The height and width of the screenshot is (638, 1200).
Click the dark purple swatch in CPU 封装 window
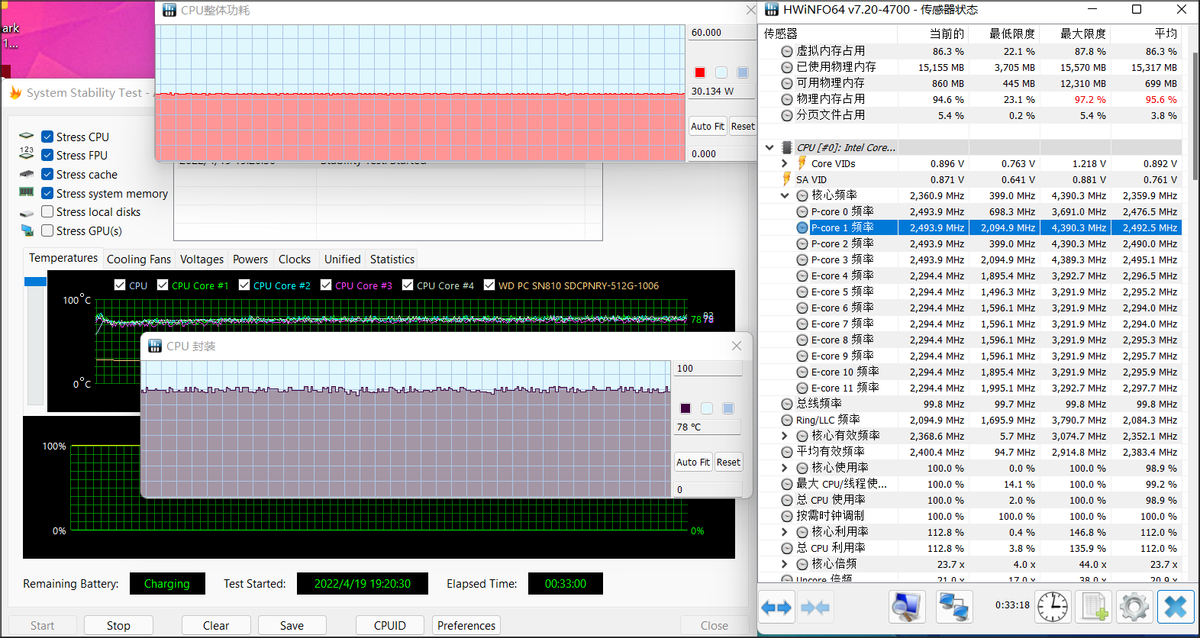[686, 409]
